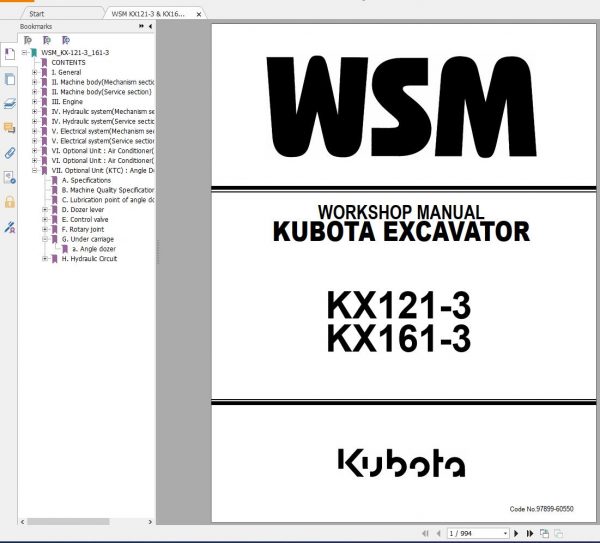
Task: Open the Digital signatures sidebar icon
Action: (10, 227)
